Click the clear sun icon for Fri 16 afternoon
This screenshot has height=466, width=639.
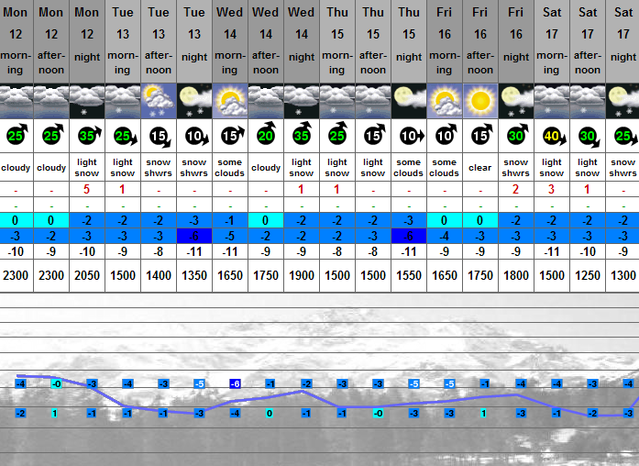coord(480,101)
